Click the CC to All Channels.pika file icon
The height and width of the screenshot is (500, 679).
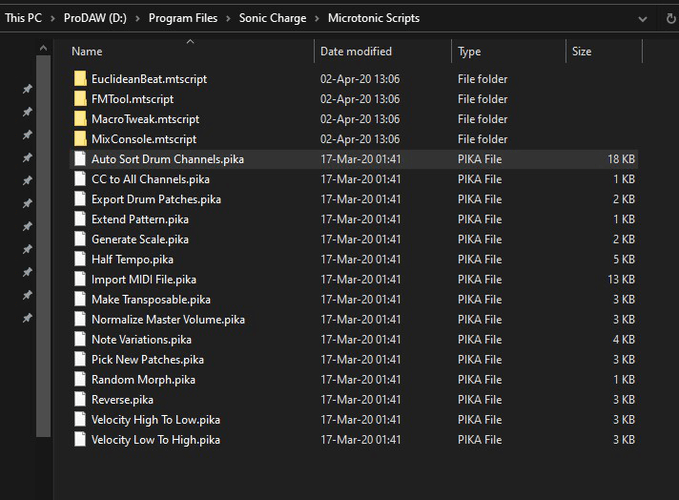pos(80,179)
